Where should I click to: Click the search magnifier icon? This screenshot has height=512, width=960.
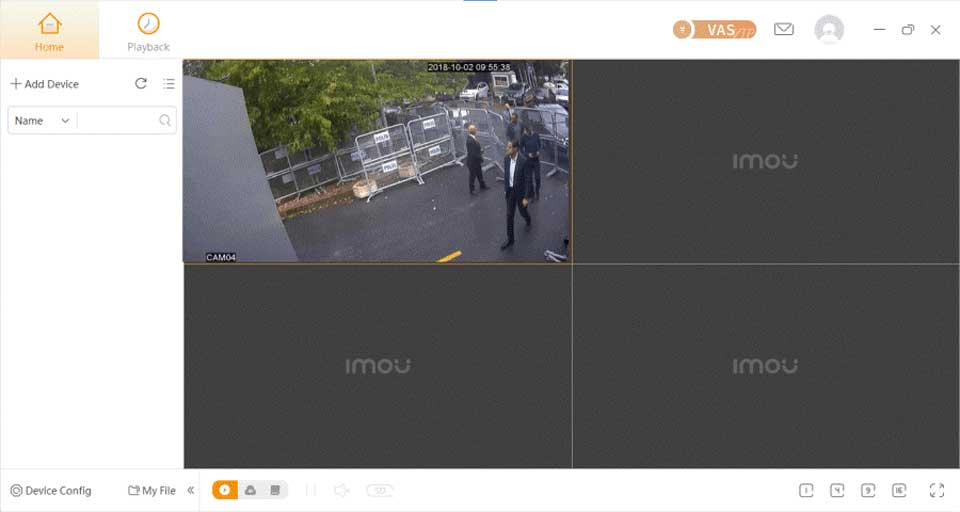(165, 121)
